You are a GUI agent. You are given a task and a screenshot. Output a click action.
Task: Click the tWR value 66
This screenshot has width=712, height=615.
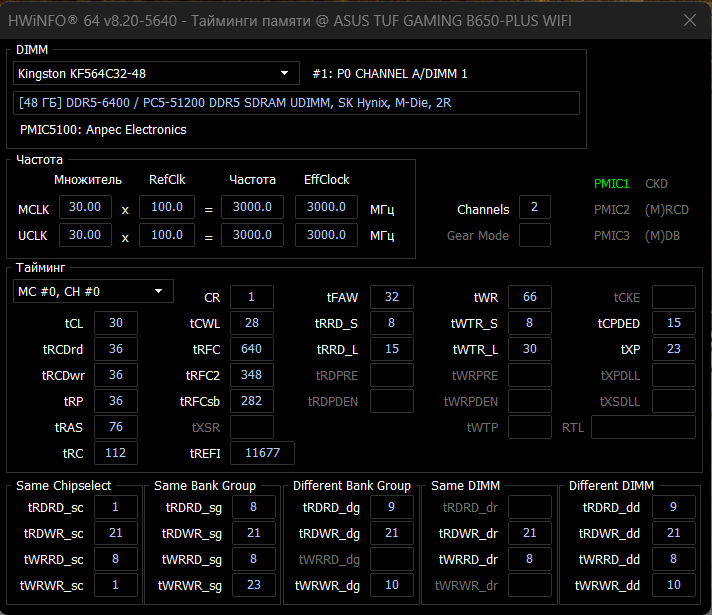coord(530,297)
